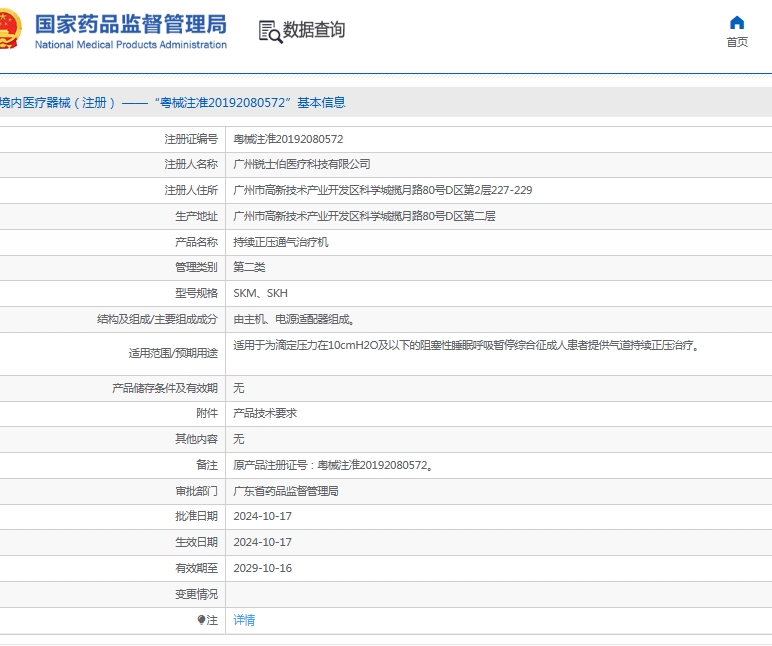Click the 批准日期 label

196,517
